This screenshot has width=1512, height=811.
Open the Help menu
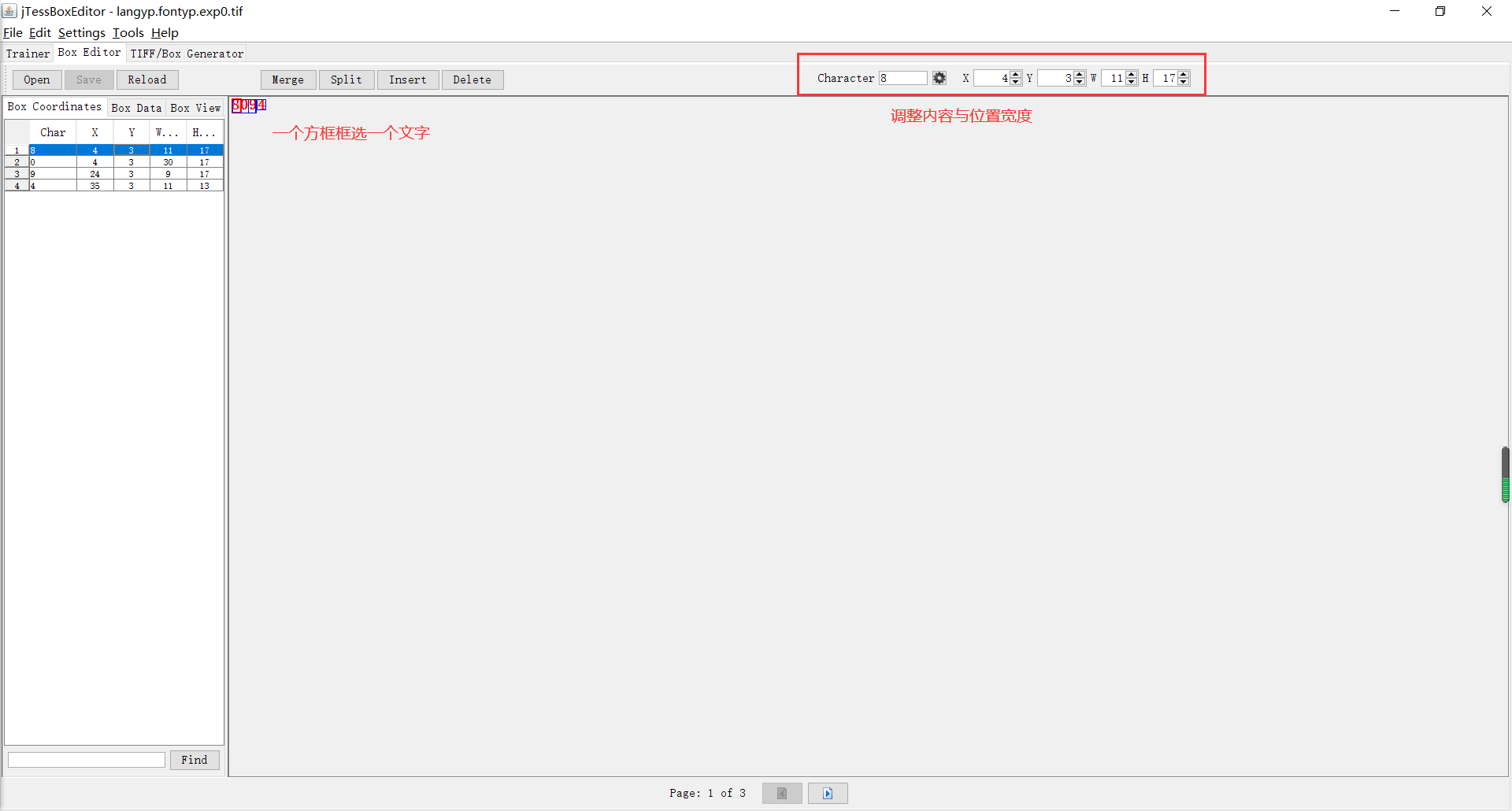point(165,32)
